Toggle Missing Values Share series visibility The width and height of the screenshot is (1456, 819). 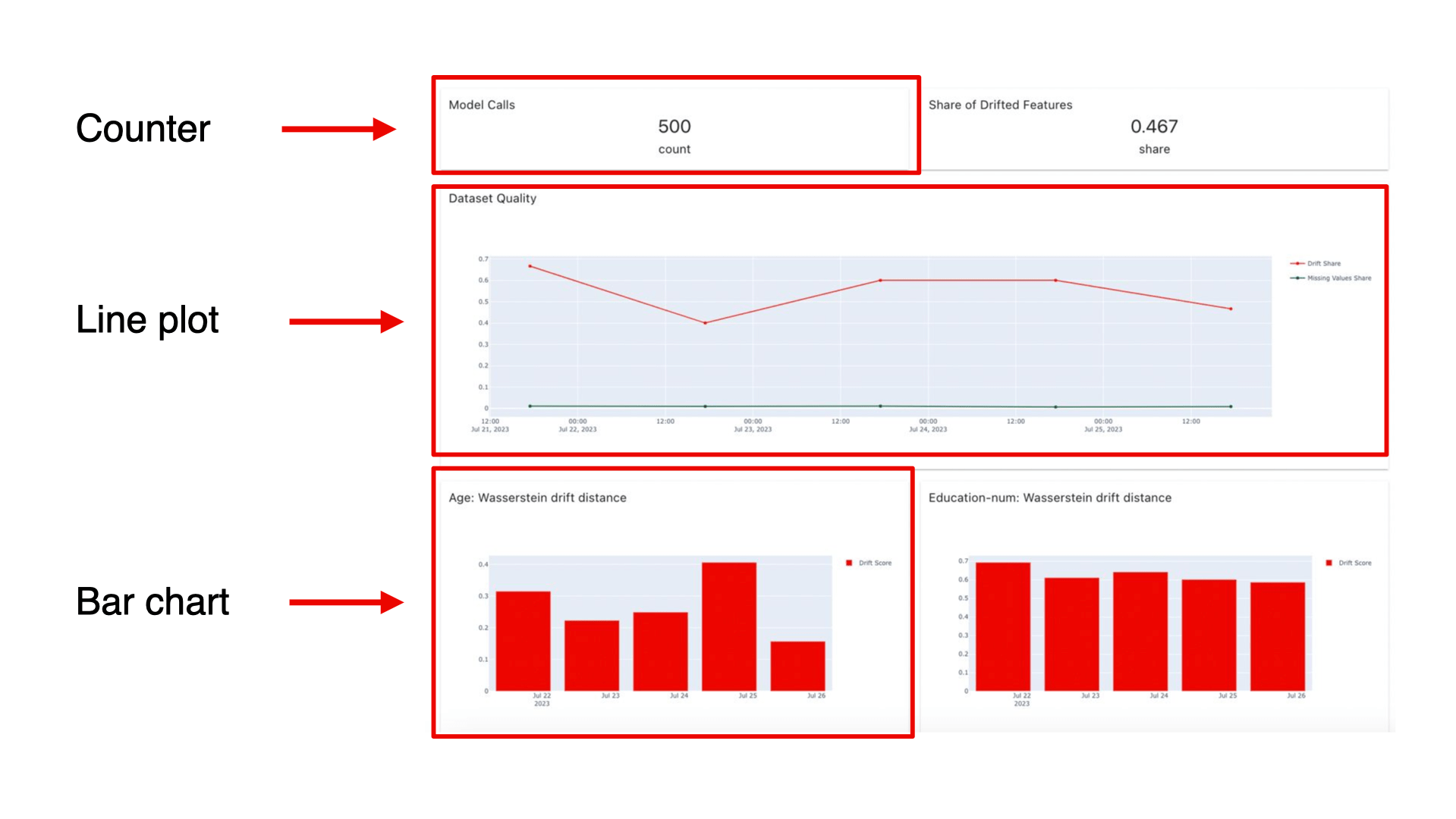click(1339, 278)
